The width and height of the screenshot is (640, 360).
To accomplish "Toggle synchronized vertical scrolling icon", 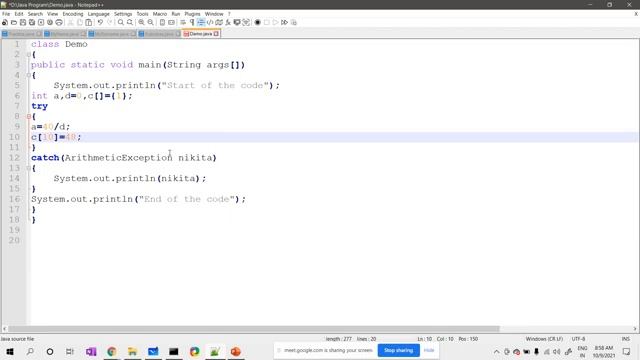I will 162,22.
